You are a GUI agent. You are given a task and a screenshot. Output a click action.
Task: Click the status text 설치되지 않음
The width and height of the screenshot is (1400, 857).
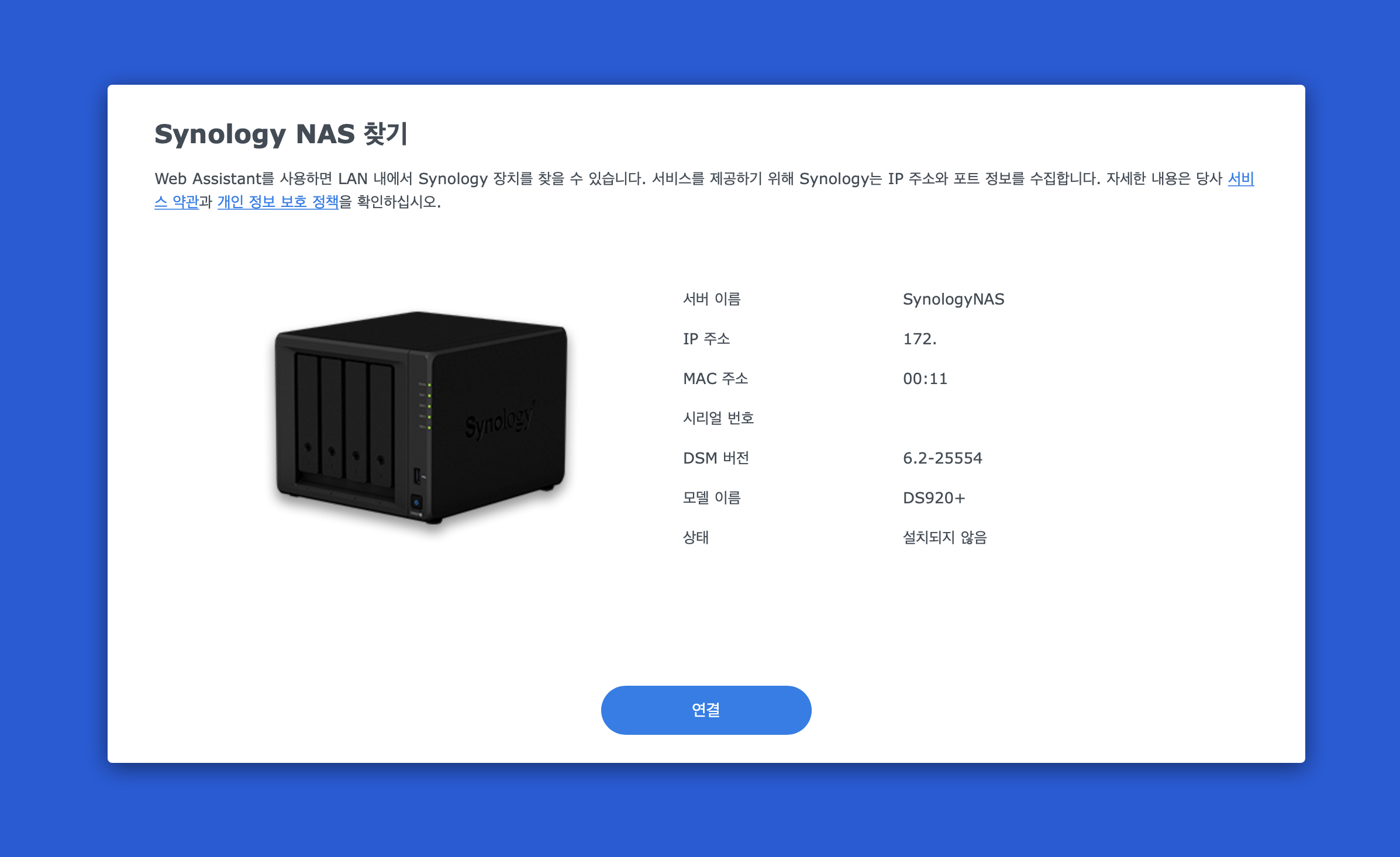click(x=944, y=538)
